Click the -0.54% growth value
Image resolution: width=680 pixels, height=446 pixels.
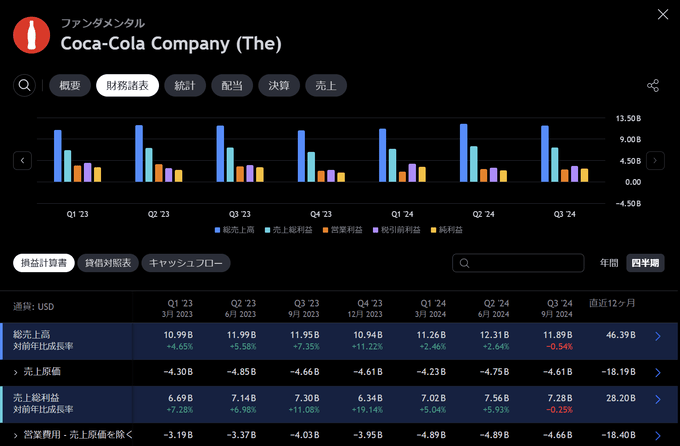pos(559,347)
